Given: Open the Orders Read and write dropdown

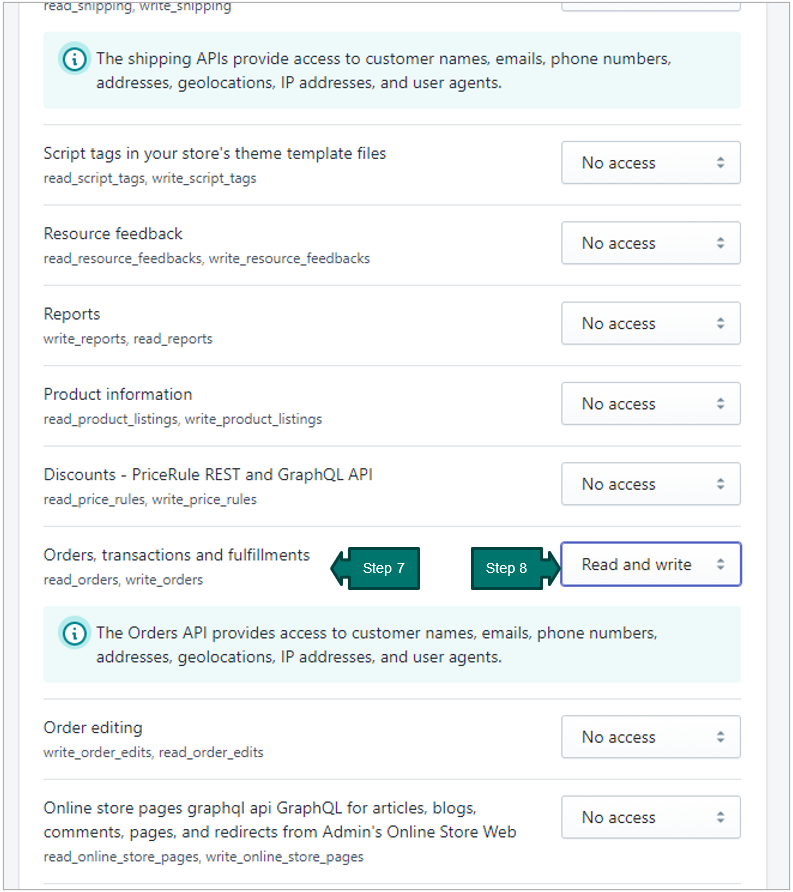Looking at the screenshot, I should tap(651, 564).
